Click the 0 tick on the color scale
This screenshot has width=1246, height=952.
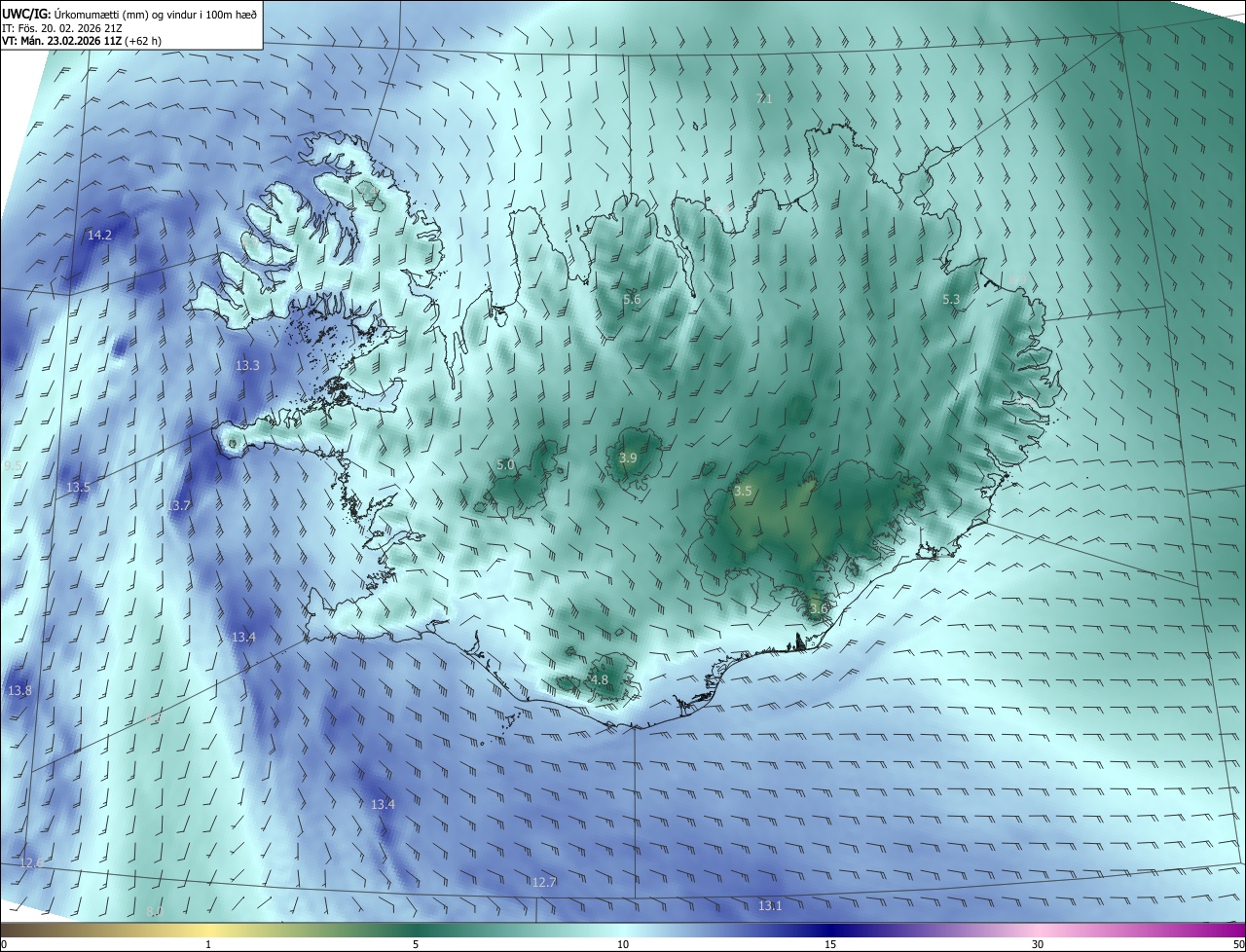click(4, 944)
